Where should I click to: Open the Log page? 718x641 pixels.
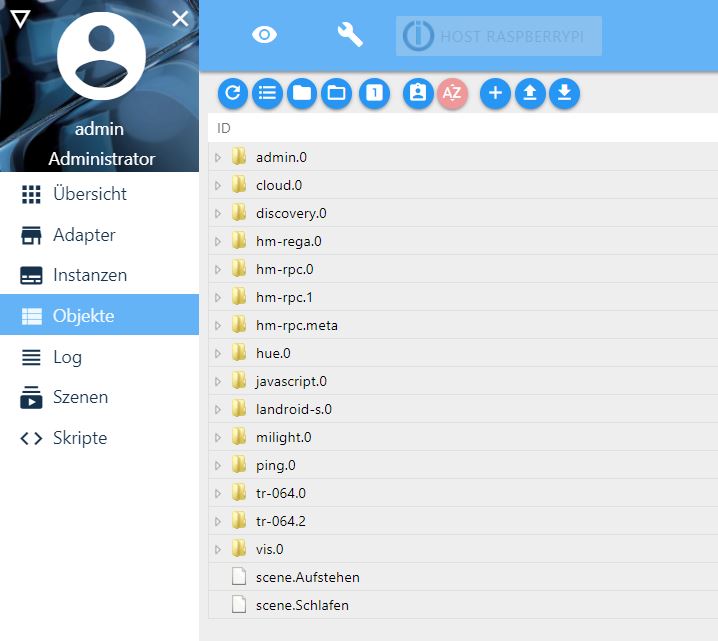99,357
